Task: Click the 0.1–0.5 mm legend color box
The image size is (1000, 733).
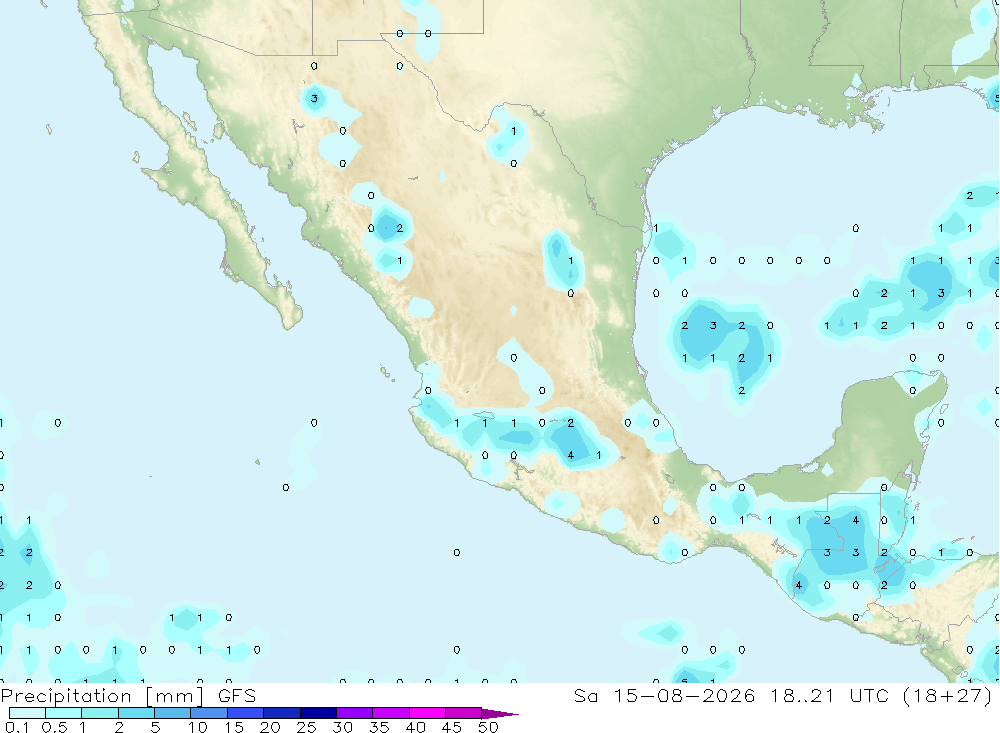Action: click(x=27, y=713)
